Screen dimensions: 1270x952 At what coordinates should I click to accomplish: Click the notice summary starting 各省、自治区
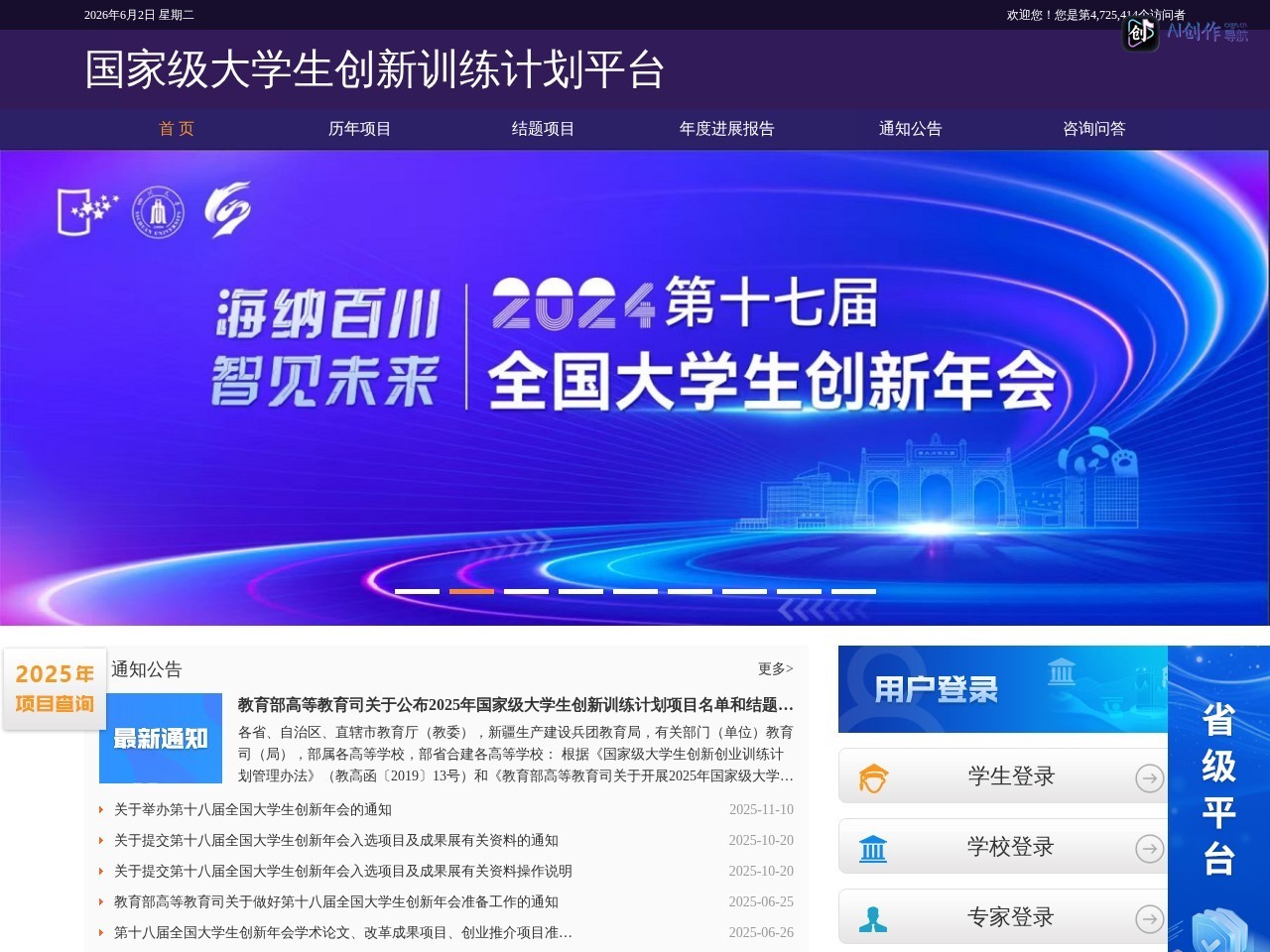click(516, 754)
